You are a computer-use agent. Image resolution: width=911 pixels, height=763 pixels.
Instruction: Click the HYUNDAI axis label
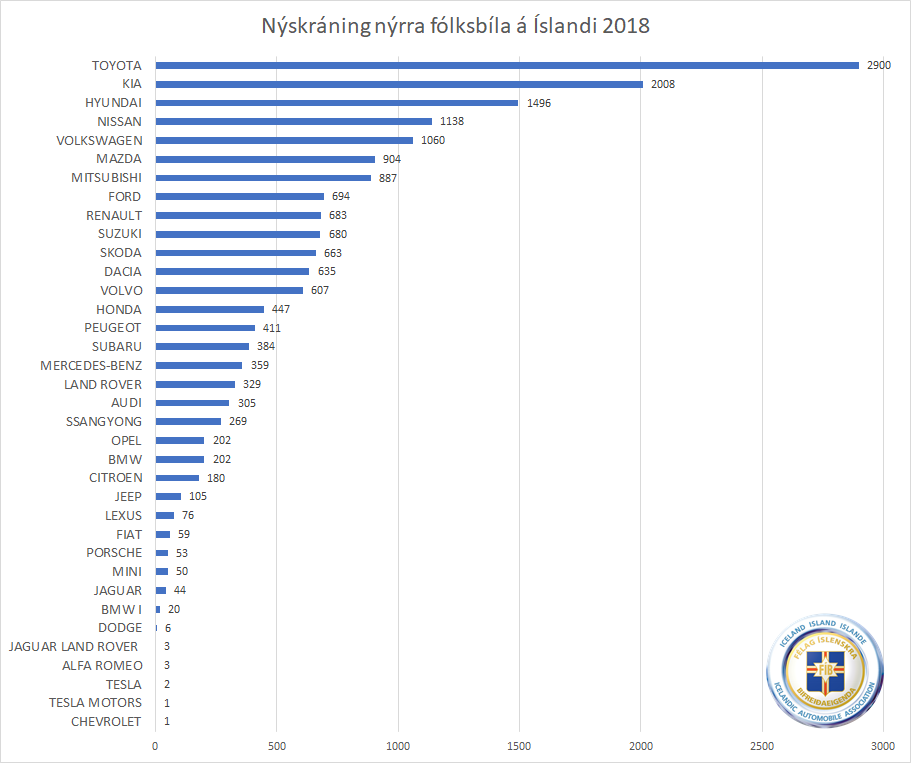pos(113,103)
